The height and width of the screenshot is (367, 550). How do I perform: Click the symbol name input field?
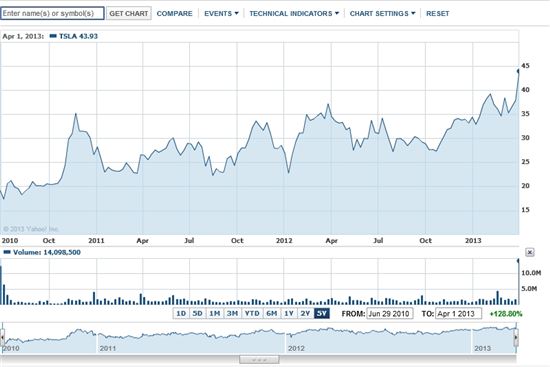pos(52,13)
